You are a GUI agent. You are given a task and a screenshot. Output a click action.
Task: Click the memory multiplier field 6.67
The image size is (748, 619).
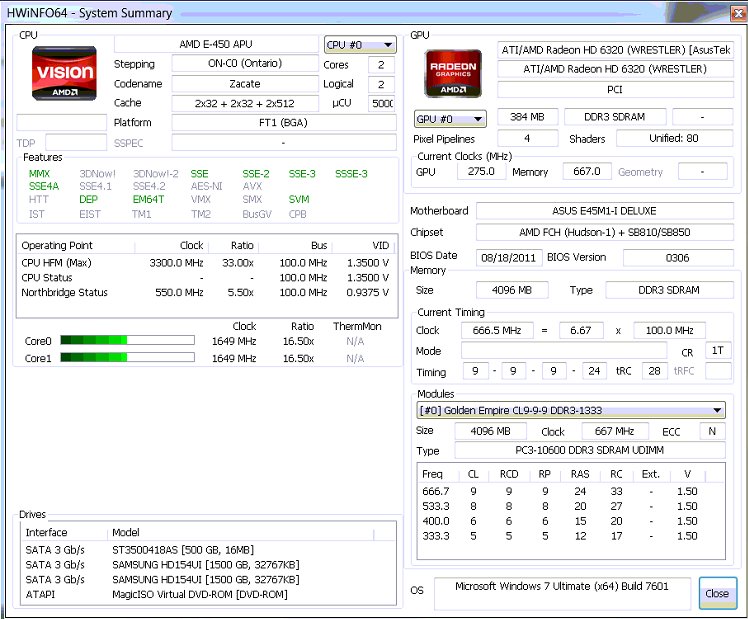(581, 330)
